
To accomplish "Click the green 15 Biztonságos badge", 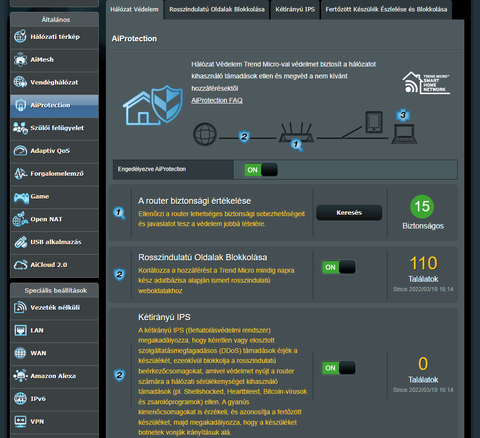I will [x=422, y=206].
